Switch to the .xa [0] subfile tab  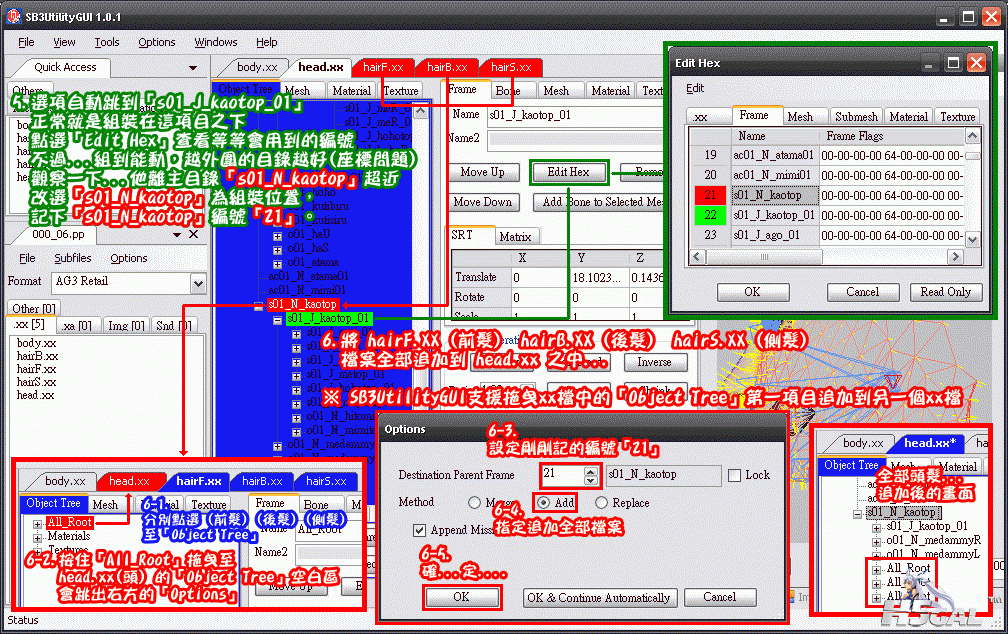pyautogui.click(x=77, y=326)
